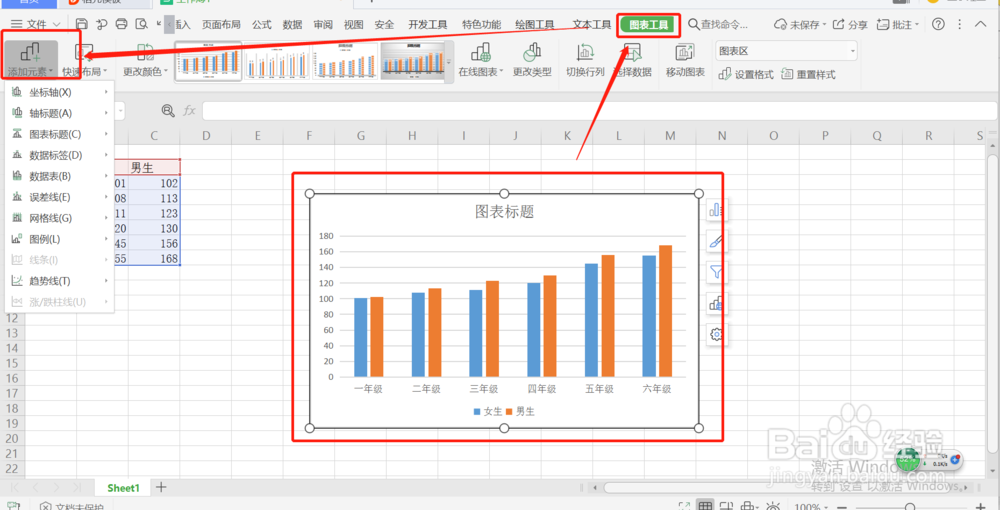The image size is (1000, 510).
Task: Open the Review (审阅) tab
Action: click(x=323, y=25)
